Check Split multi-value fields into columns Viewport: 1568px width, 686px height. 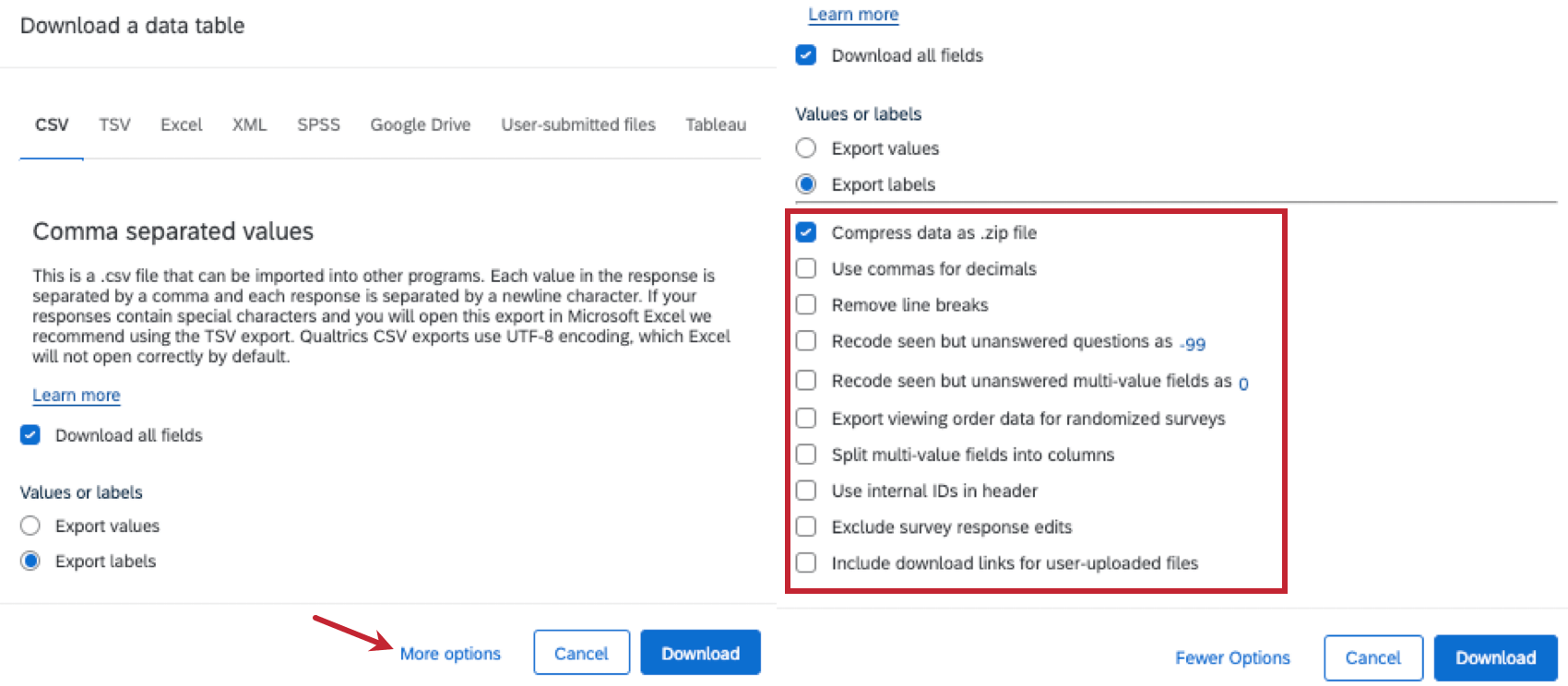tap(806, 454)
